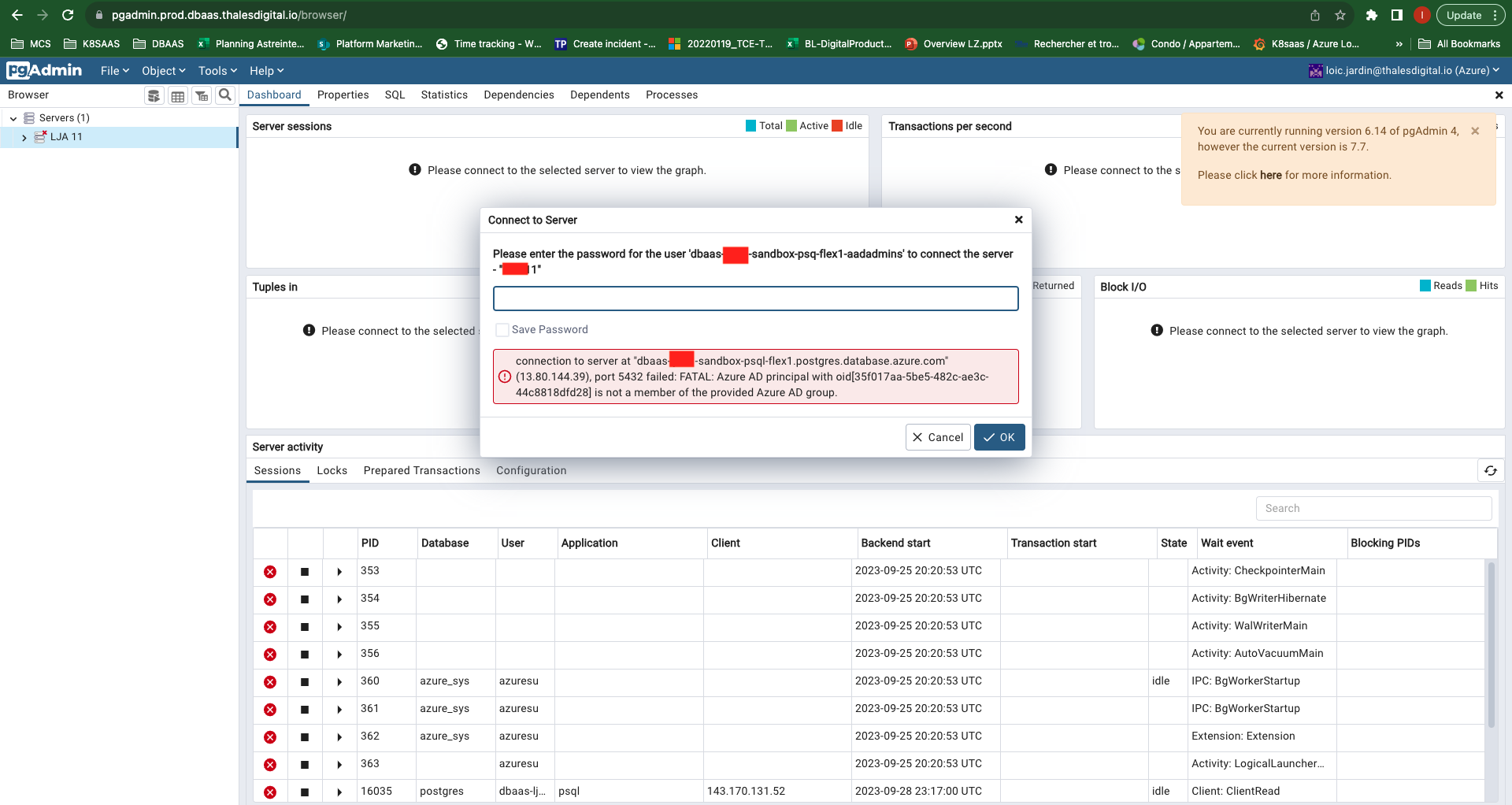This screenshot has height=805, width=1512.
Task: Select the Locks tab in Server activity
Action: click(332, 470)
